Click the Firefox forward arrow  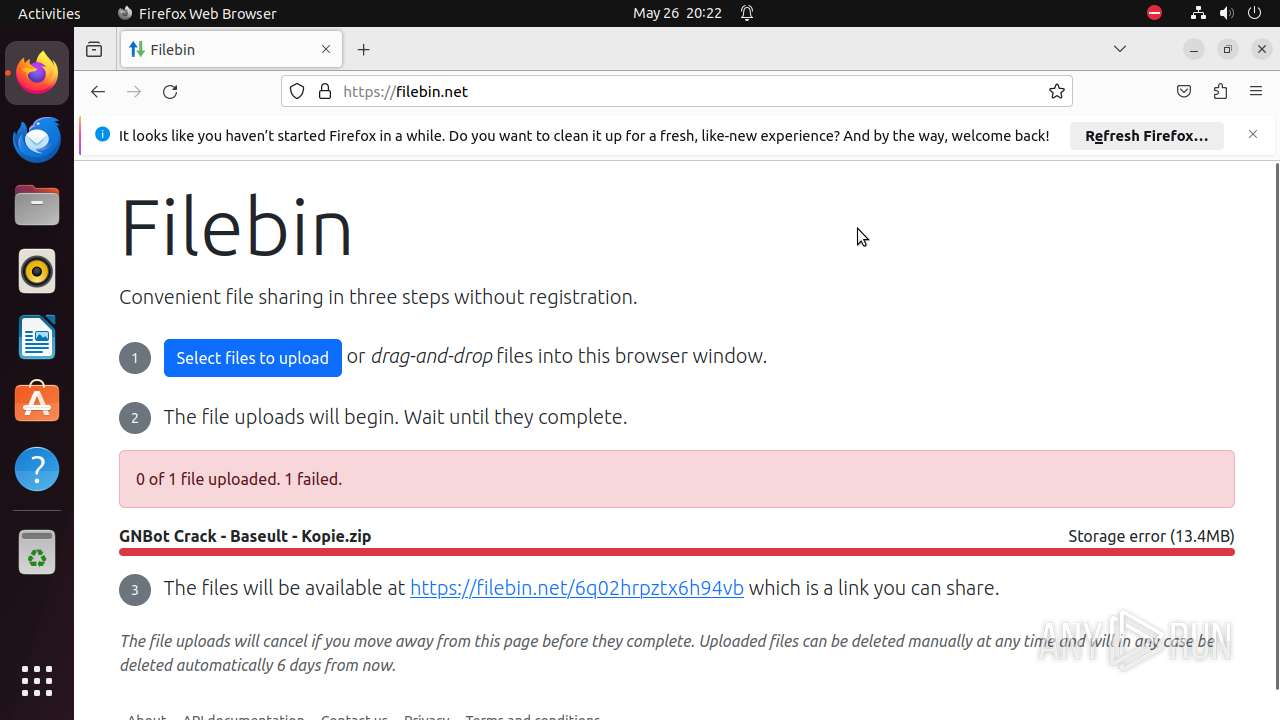[134, 91]
